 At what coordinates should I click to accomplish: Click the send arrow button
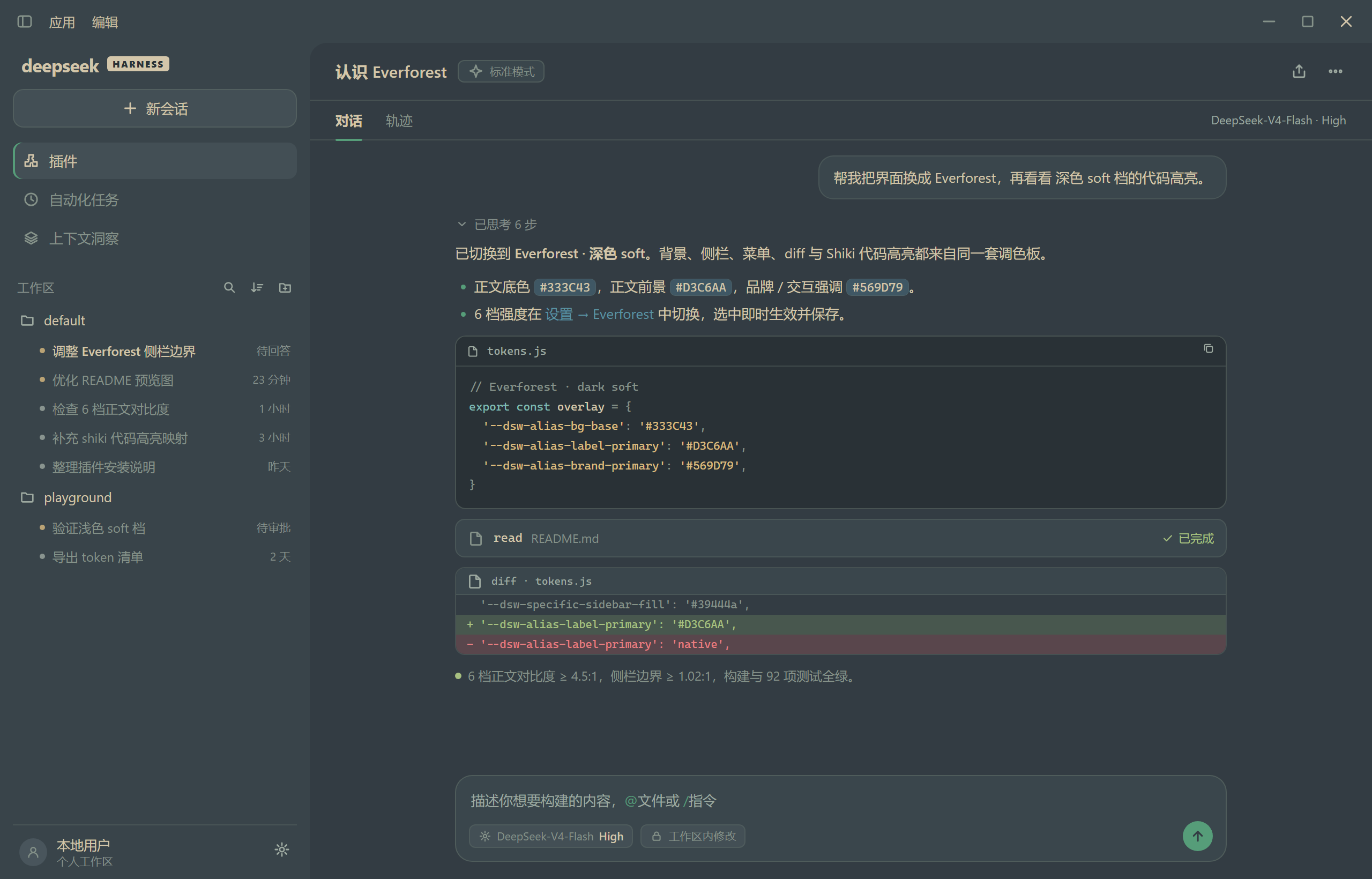click(x=1197, y=836)
